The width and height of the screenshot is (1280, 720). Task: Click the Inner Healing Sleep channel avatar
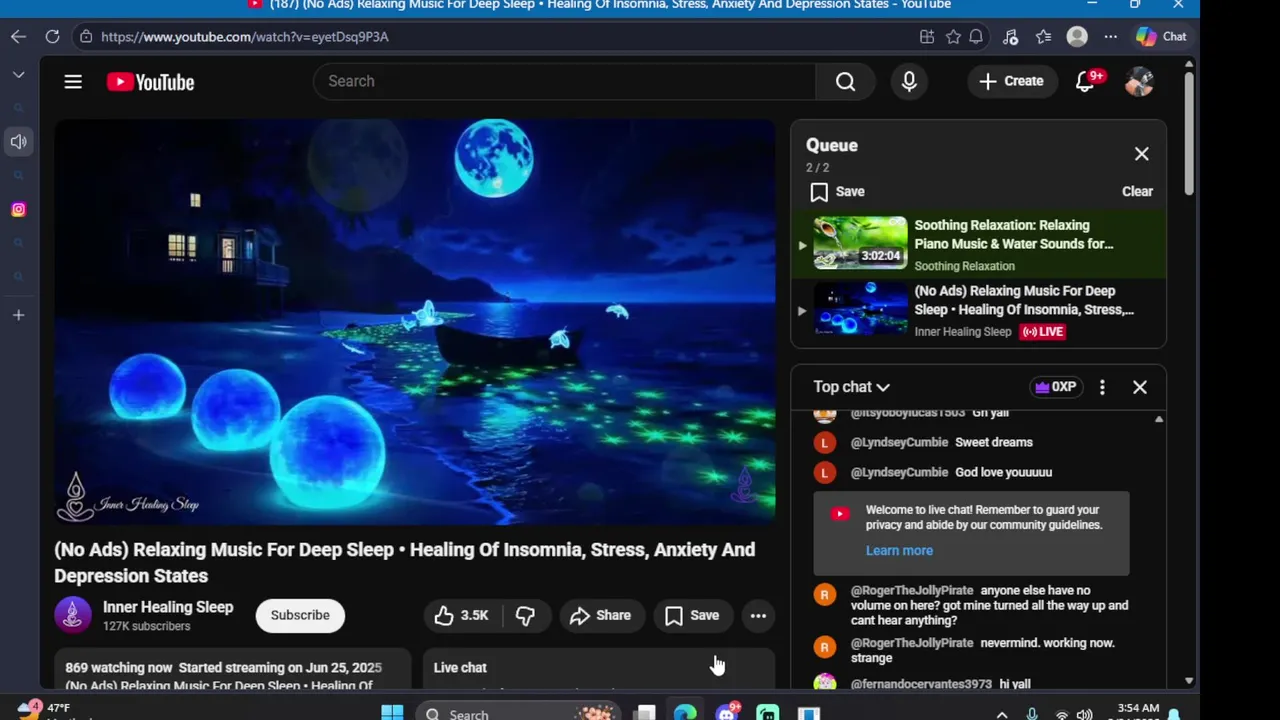click(x=73, y=615)
